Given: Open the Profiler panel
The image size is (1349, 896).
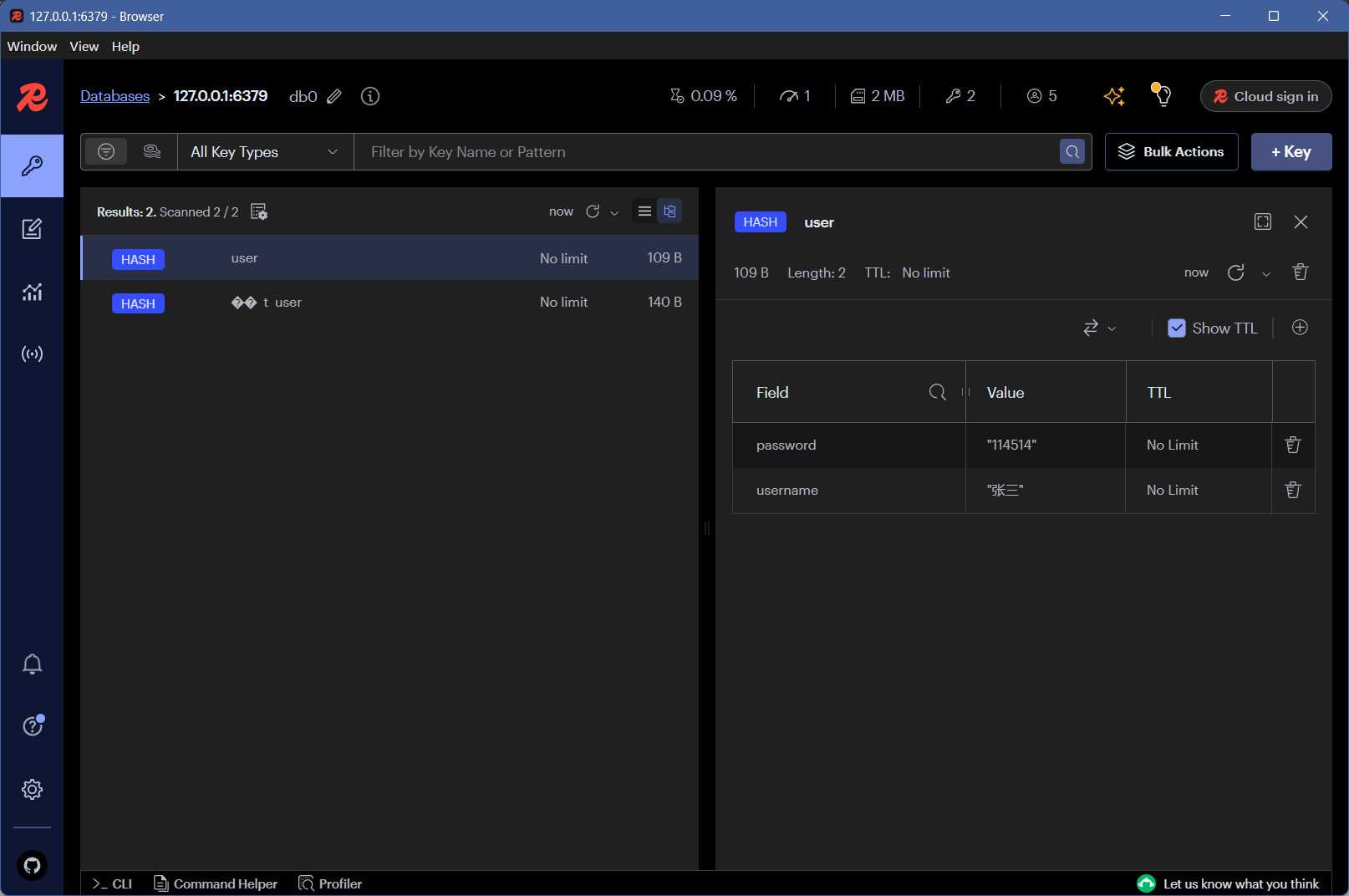Looking at the screenshot, I should (x=330, y=883).
